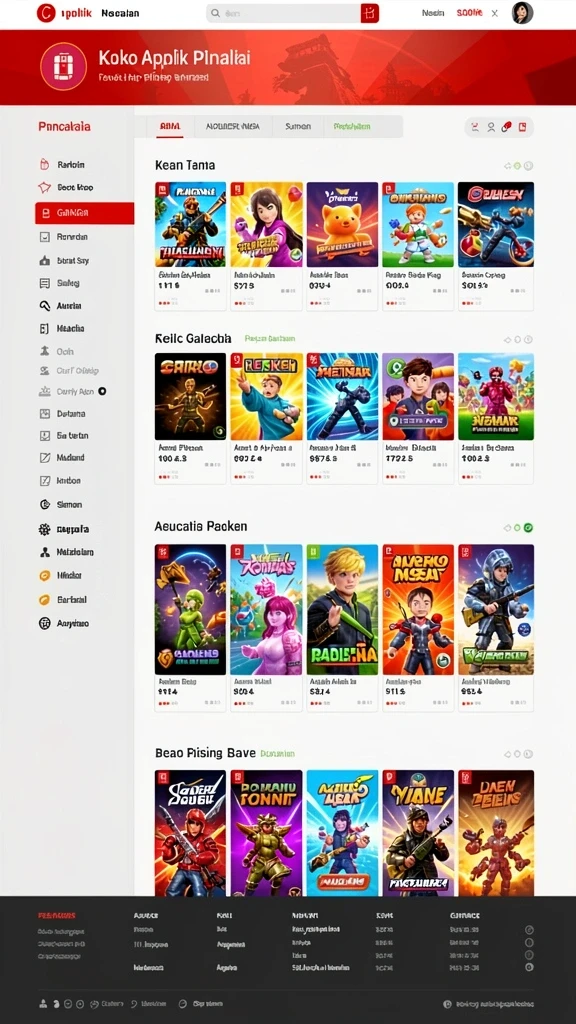Click the red tag icon in the toolbar
Viewport: 576px width, 1024px height.
[506, 127]
